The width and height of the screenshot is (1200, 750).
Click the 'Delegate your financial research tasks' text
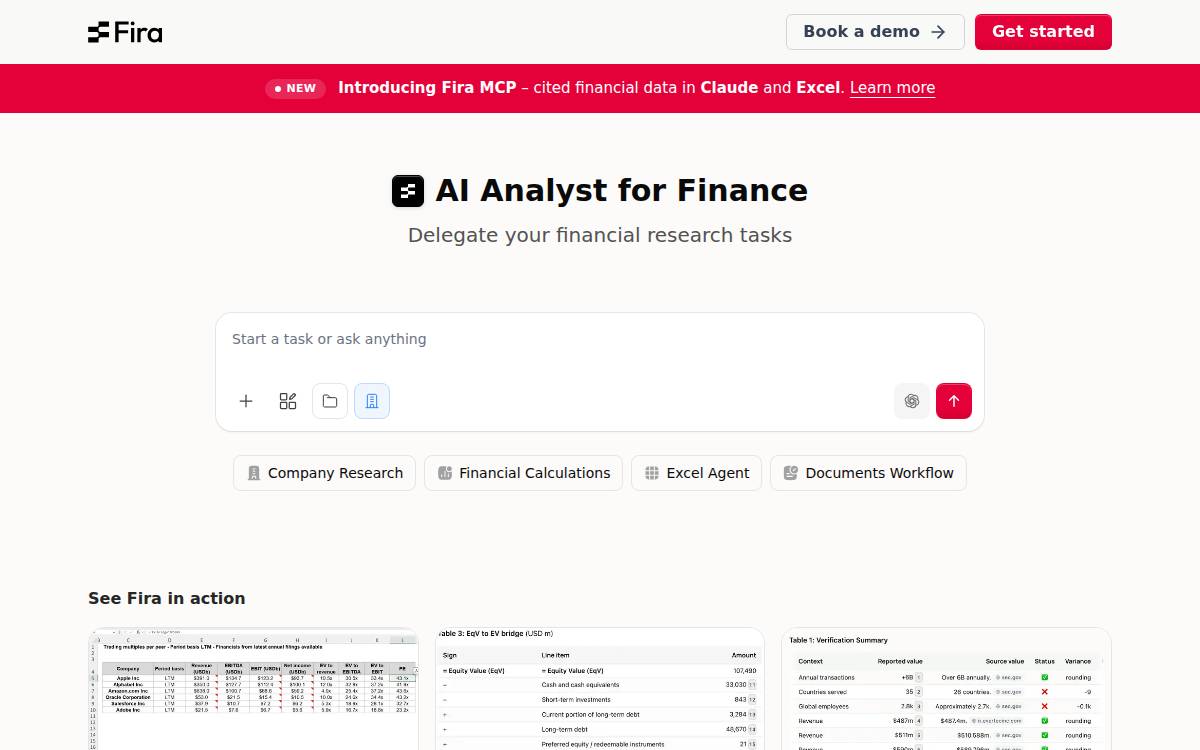point(600,235)
